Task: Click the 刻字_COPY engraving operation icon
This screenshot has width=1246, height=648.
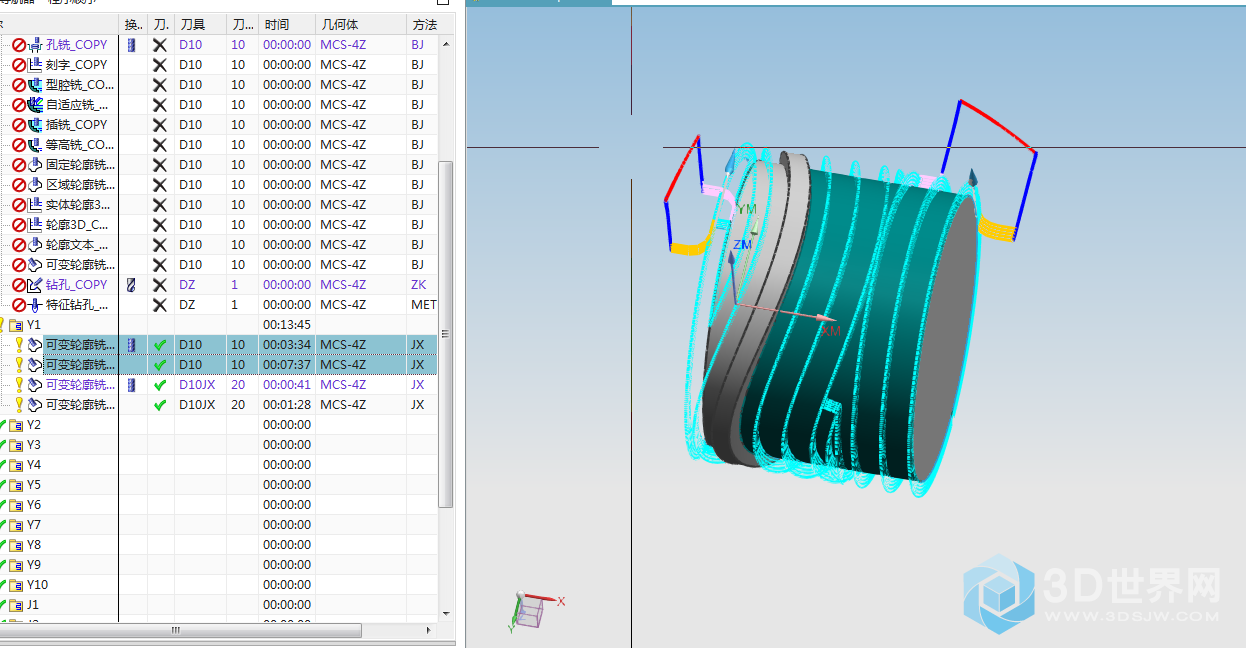Action: click(35, 64)
